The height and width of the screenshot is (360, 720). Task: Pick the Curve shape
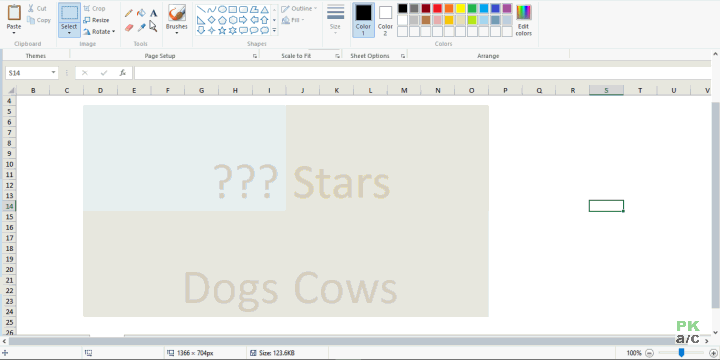212,9
